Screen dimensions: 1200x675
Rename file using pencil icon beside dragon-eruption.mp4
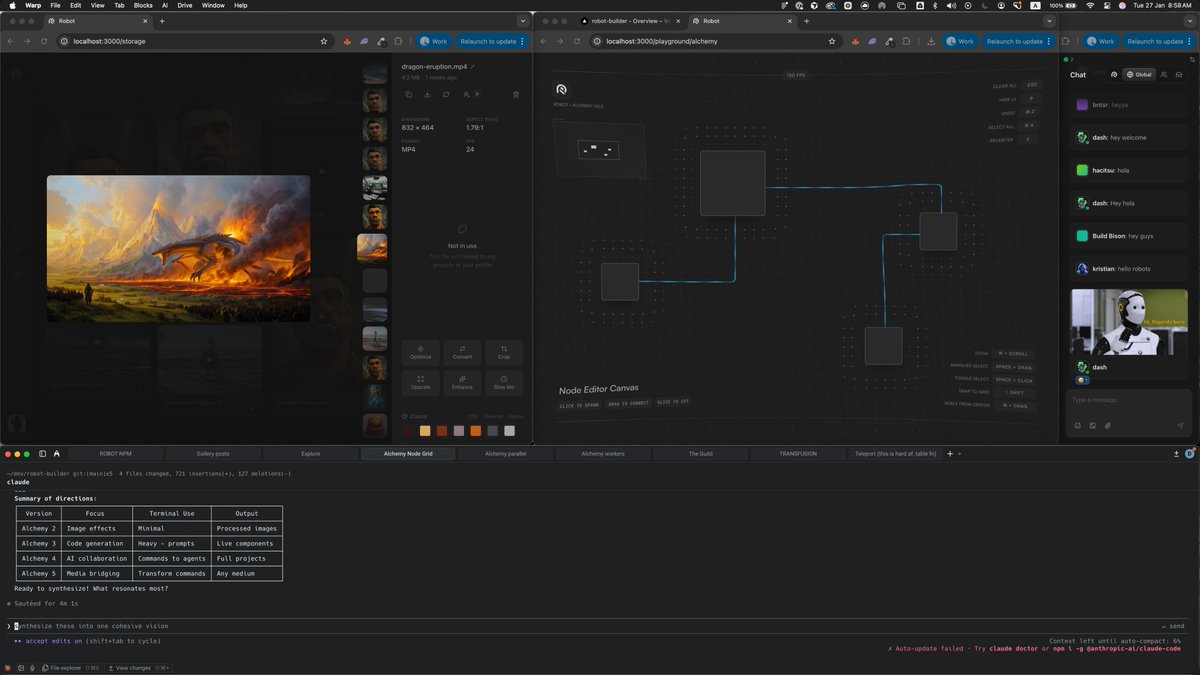tap(473, 66)
